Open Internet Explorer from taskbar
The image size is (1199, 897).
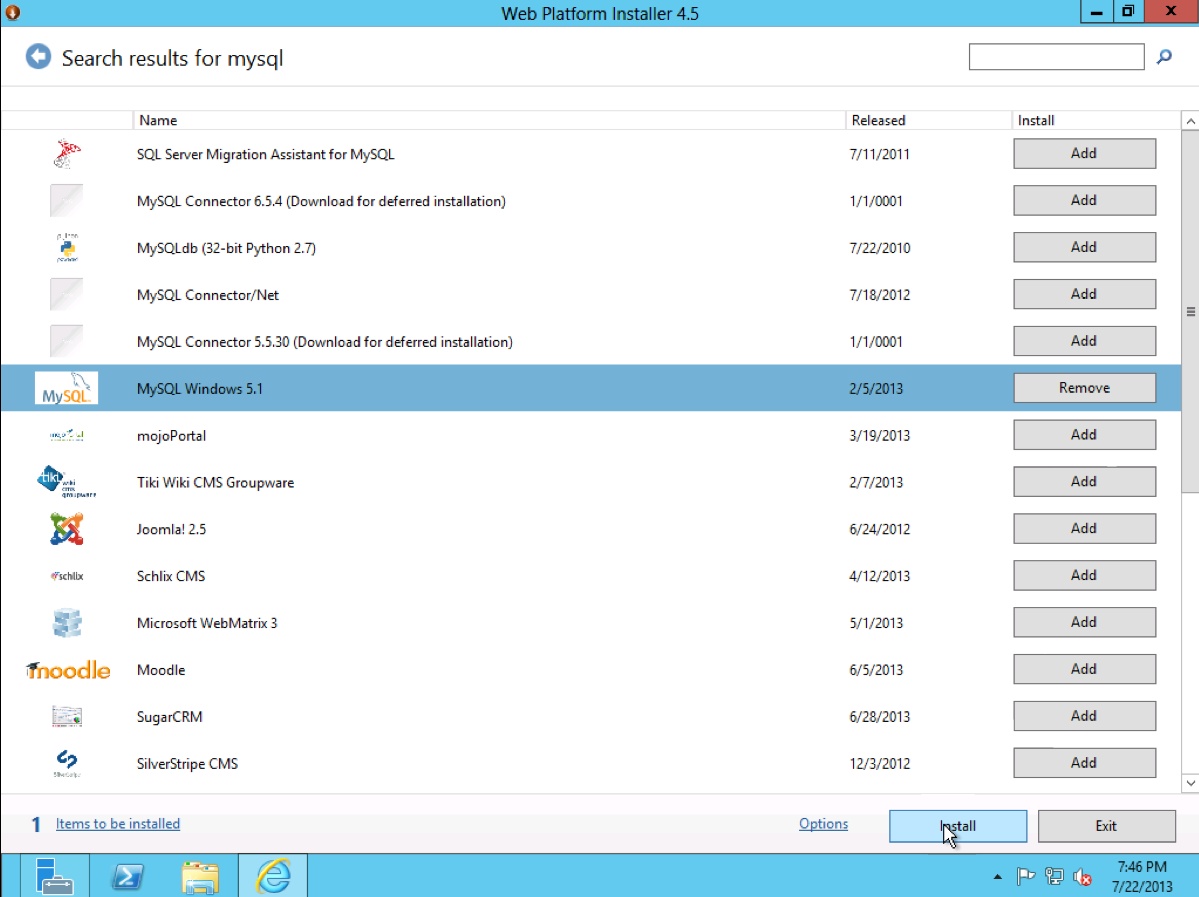point(273,876)
